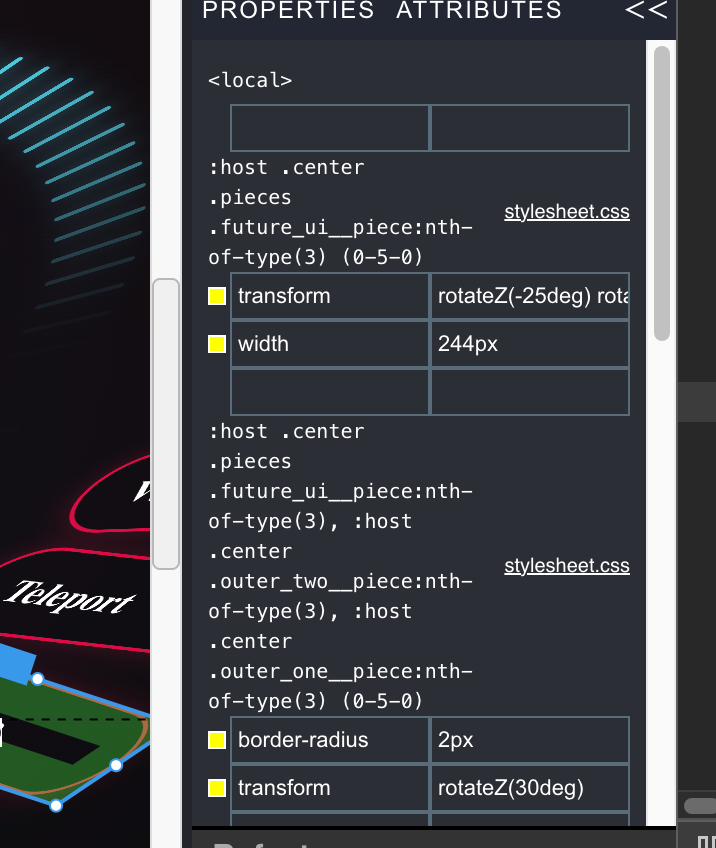Click the bottom selection handle of the shape
Viewport: 716px width, 848px height.
tap(56, 806)
